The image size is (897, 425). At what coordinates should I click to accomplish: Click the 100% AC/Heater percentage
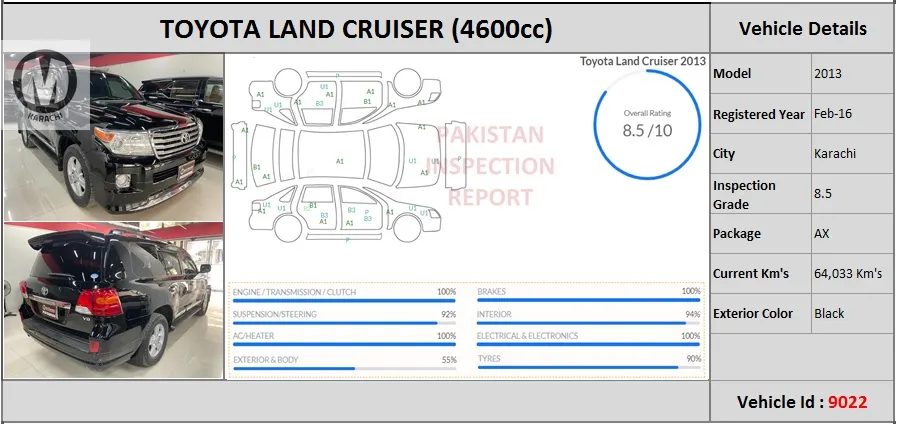pos(447,336)
